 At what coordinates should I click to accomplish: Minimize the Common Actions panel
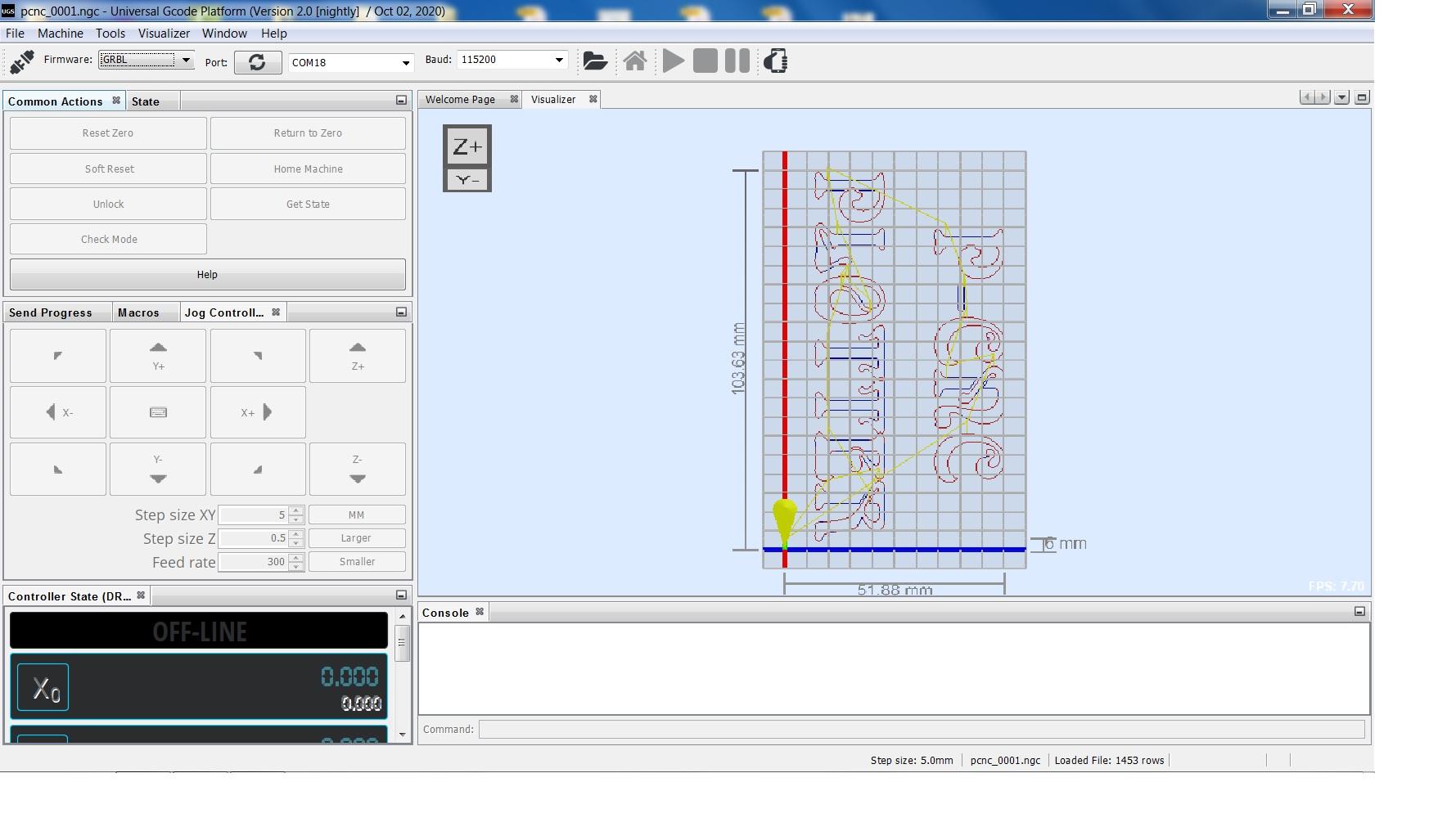click(x=401, y=100)
